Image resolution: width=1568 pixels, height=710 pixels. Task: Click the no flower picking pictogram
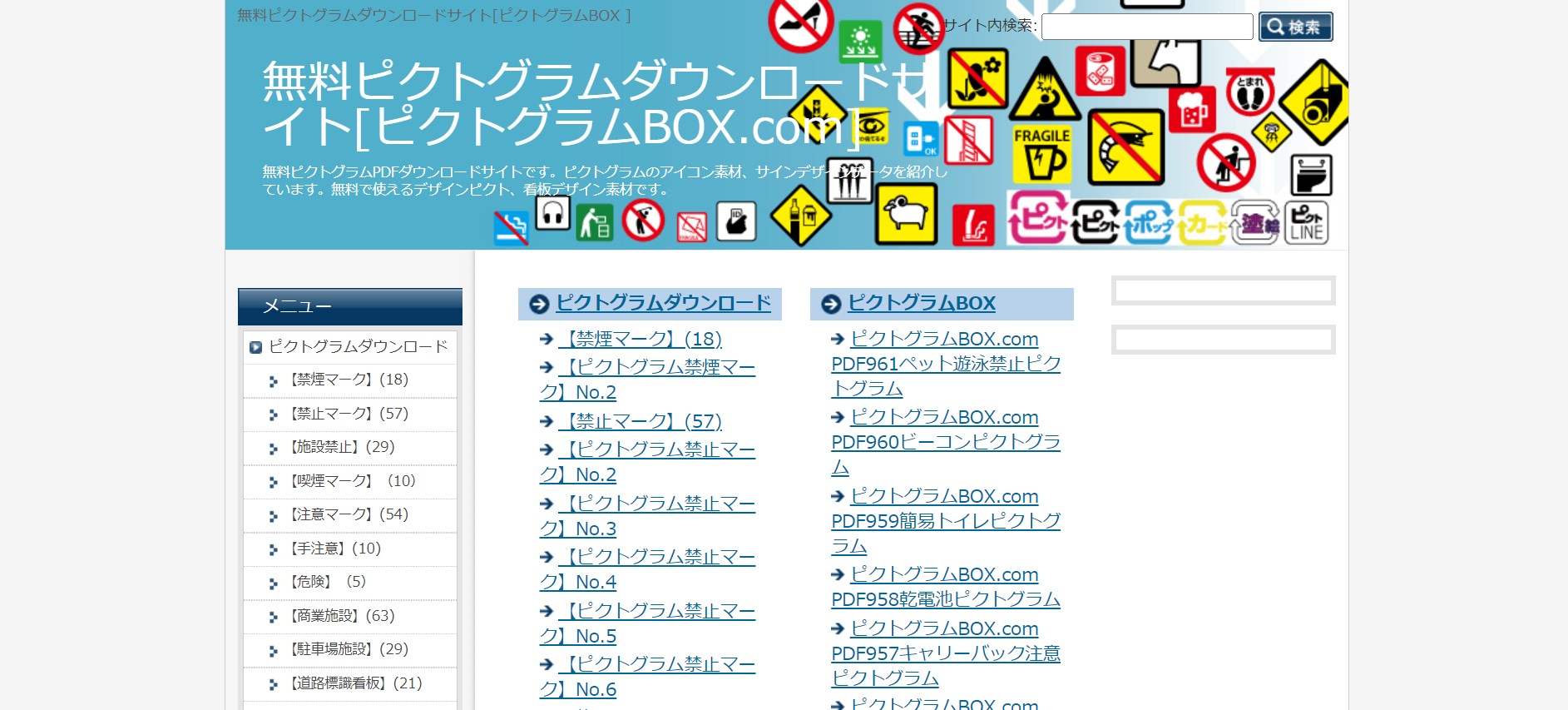coord(978,79)
